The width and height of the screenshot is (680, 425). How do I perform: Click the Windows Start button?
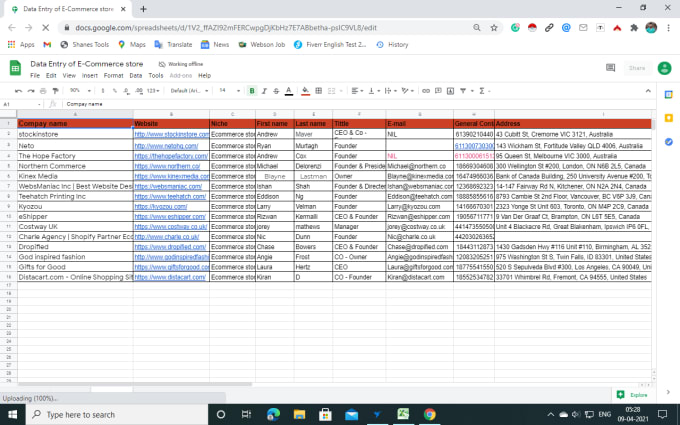(13, 415)
